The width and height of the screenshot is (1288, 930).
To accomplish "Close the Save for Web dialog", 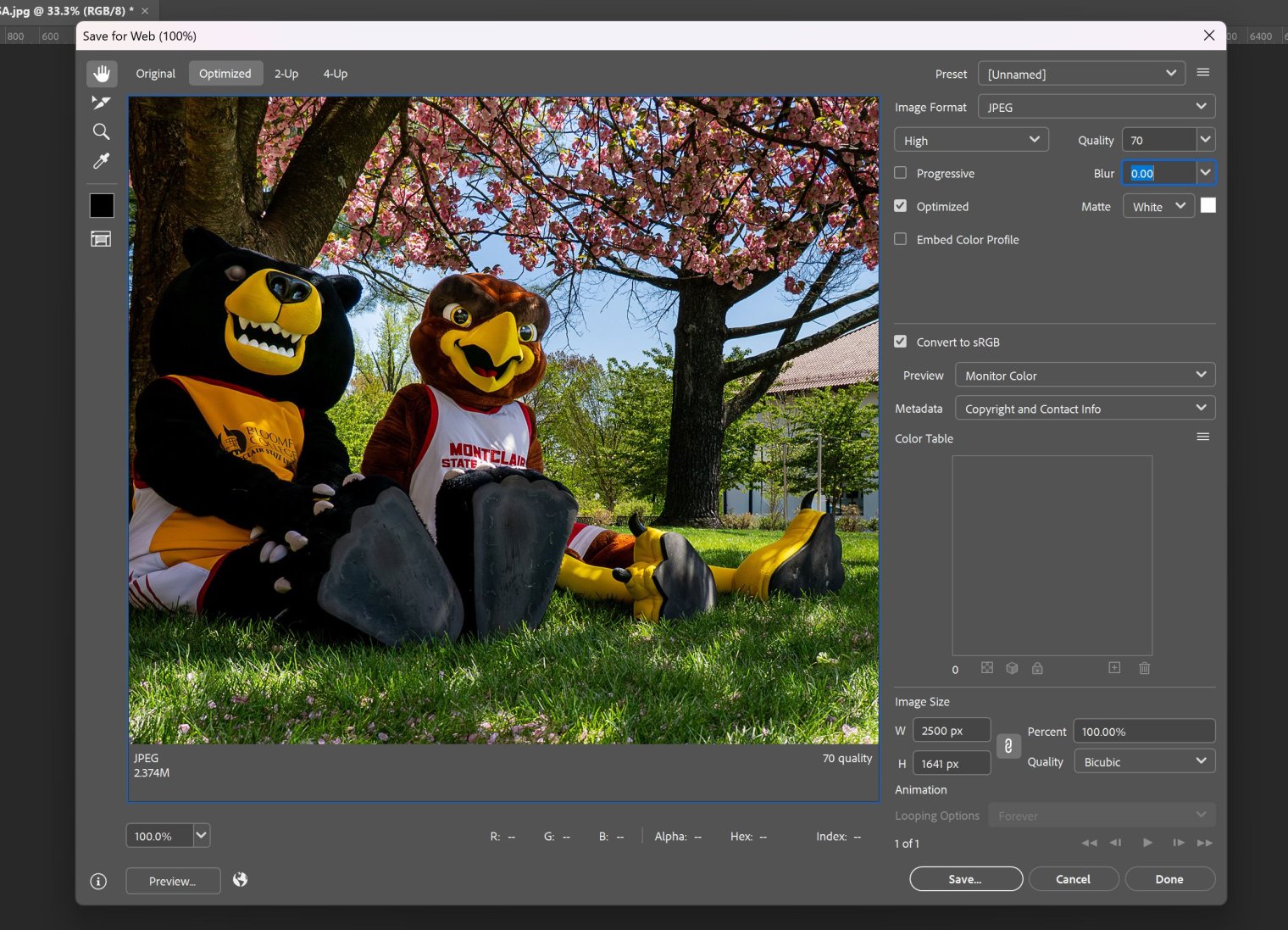I will click(x=1209, y=36).
